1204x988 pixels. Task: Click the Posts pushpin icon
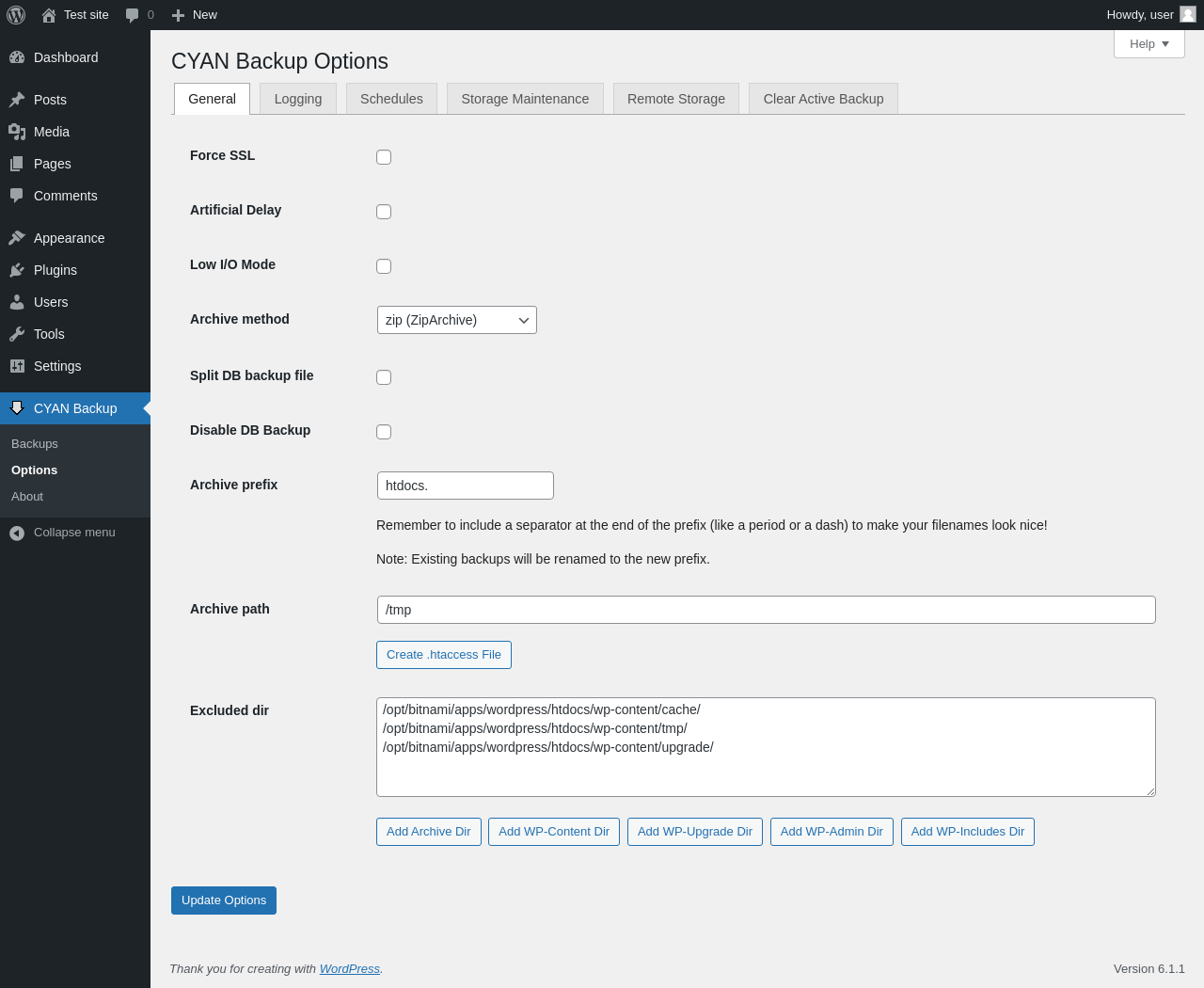point(17,100)
